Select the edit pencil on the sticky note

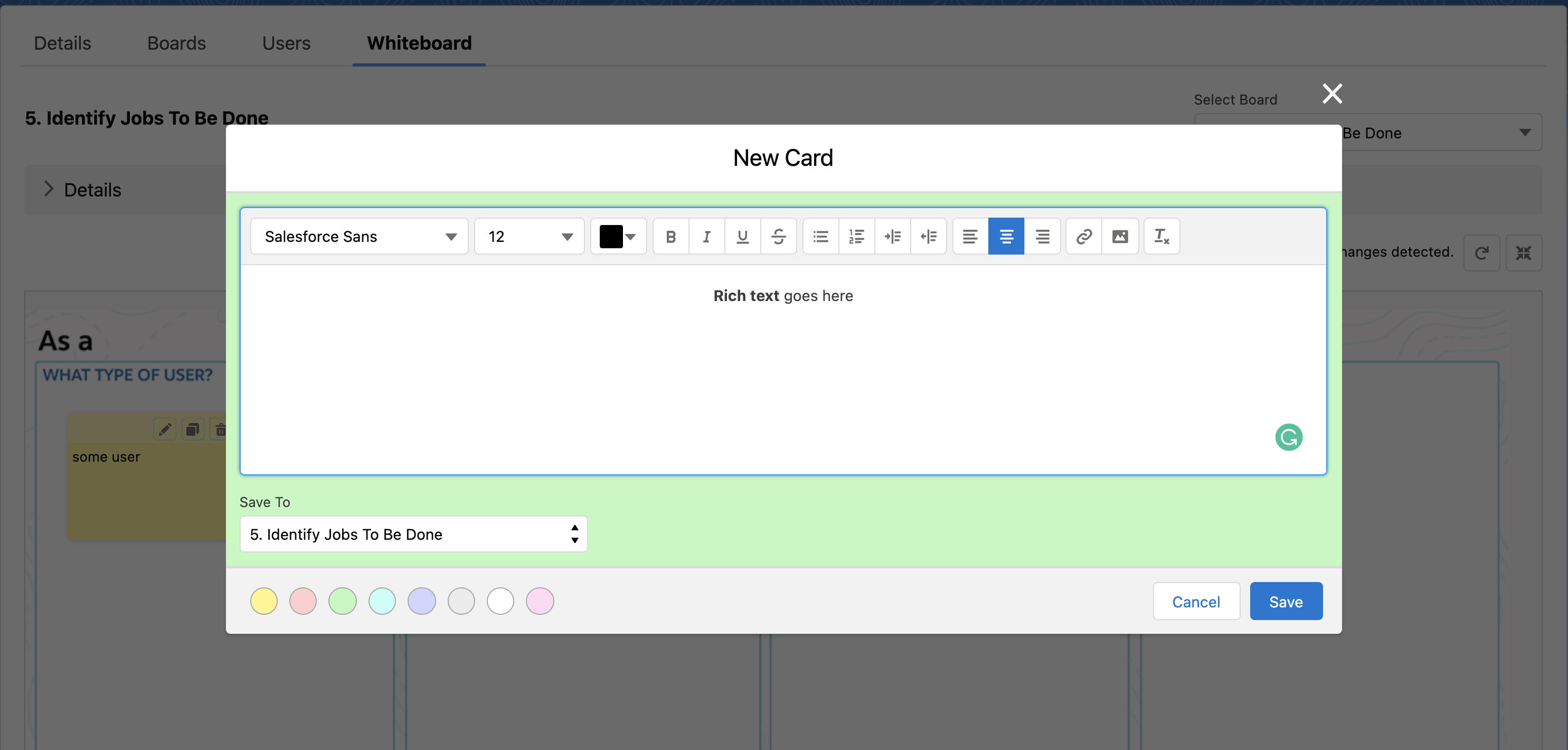tap(164, 428)
